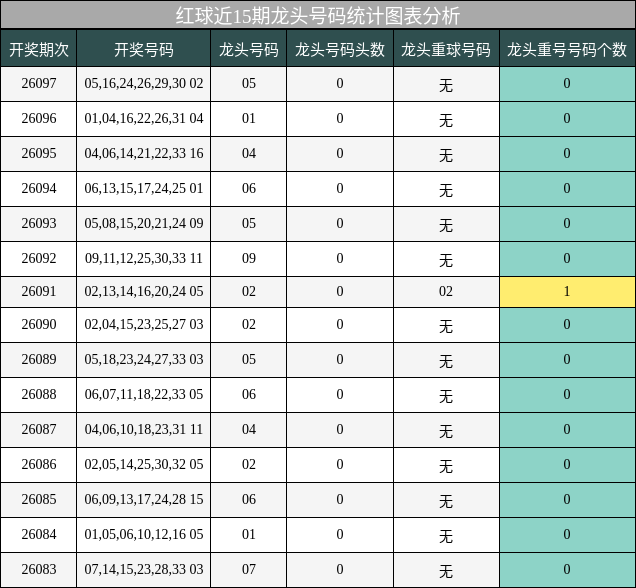Select period cell 26086
636x588 pixels.
tap(39, 465)
